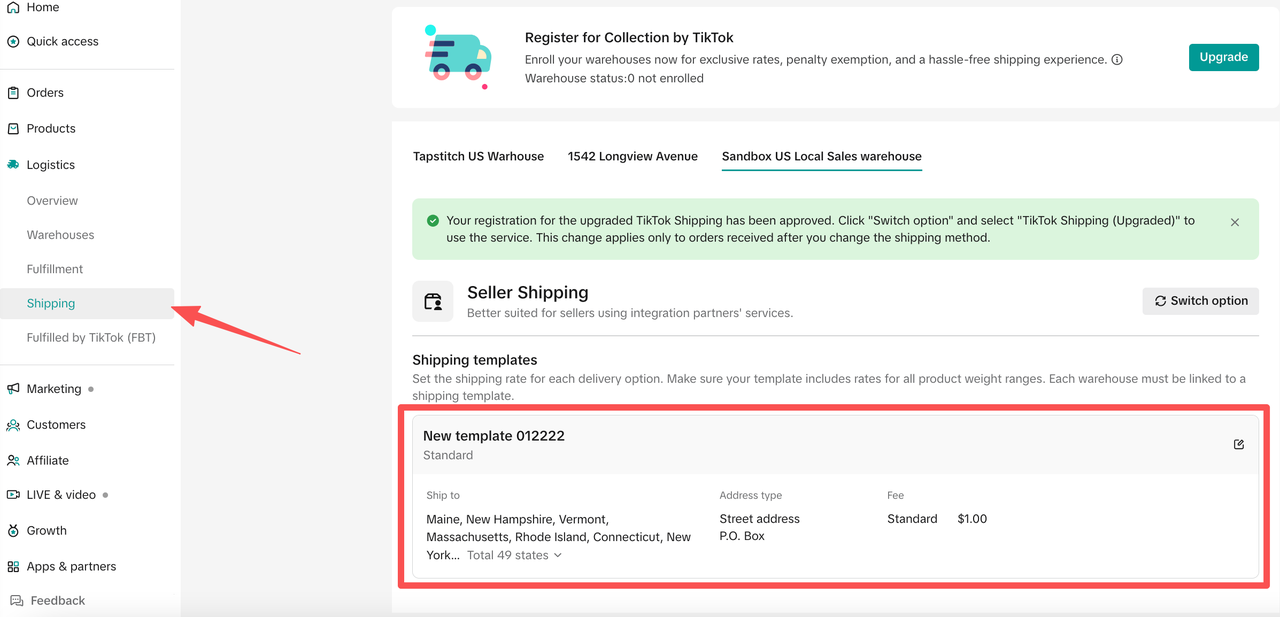Viewport: 1280px width, 617px height.
Task: Click the LIVE & video camera icon
Action: coord(13,495)
